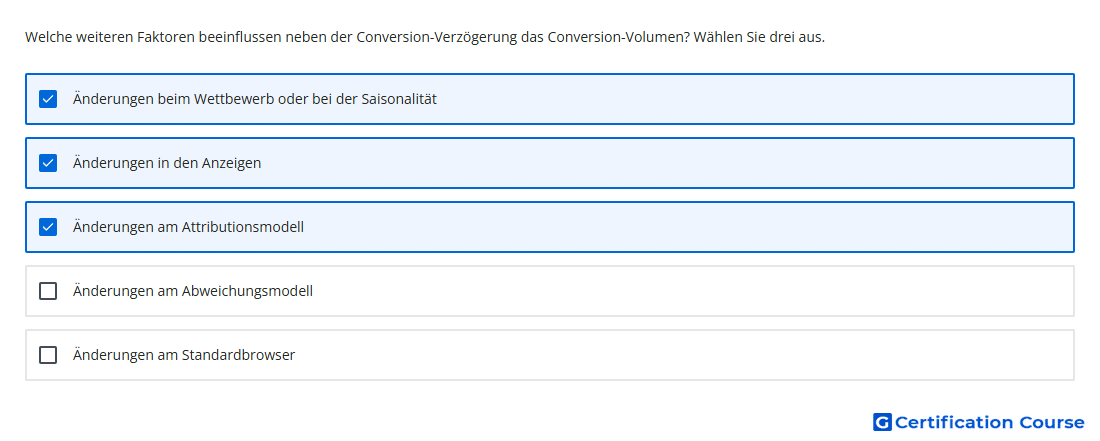Tick the Standardbrowser checkbox

click(48, 355)
